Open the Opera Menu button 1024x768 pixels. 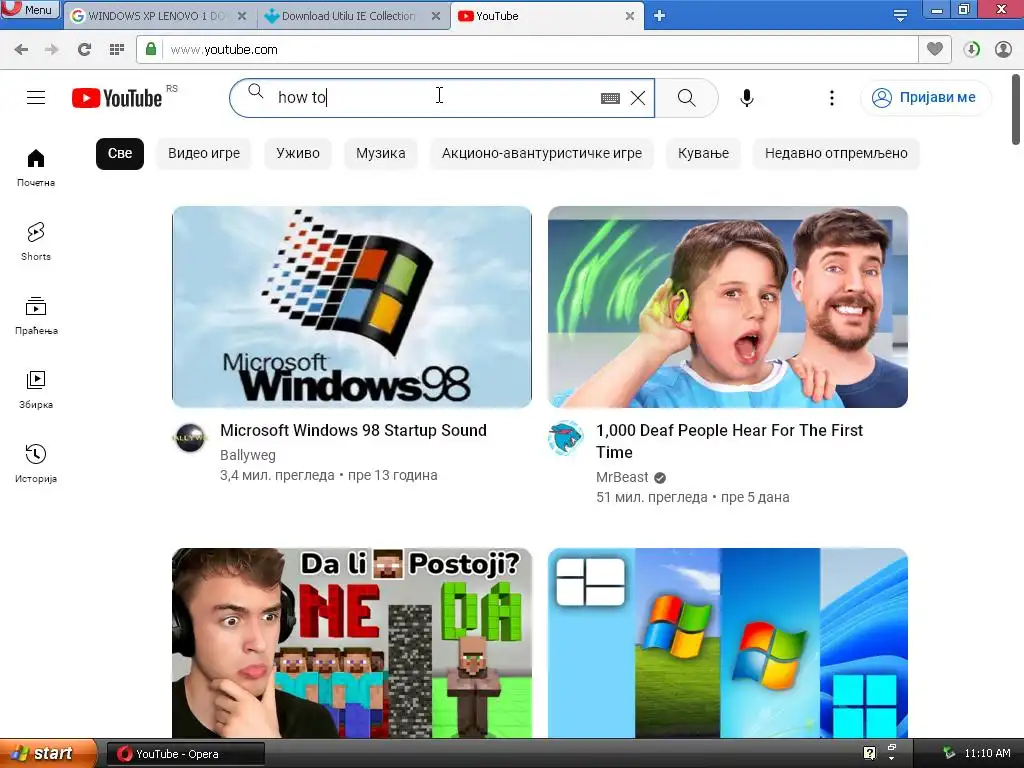tap(30, 9)
